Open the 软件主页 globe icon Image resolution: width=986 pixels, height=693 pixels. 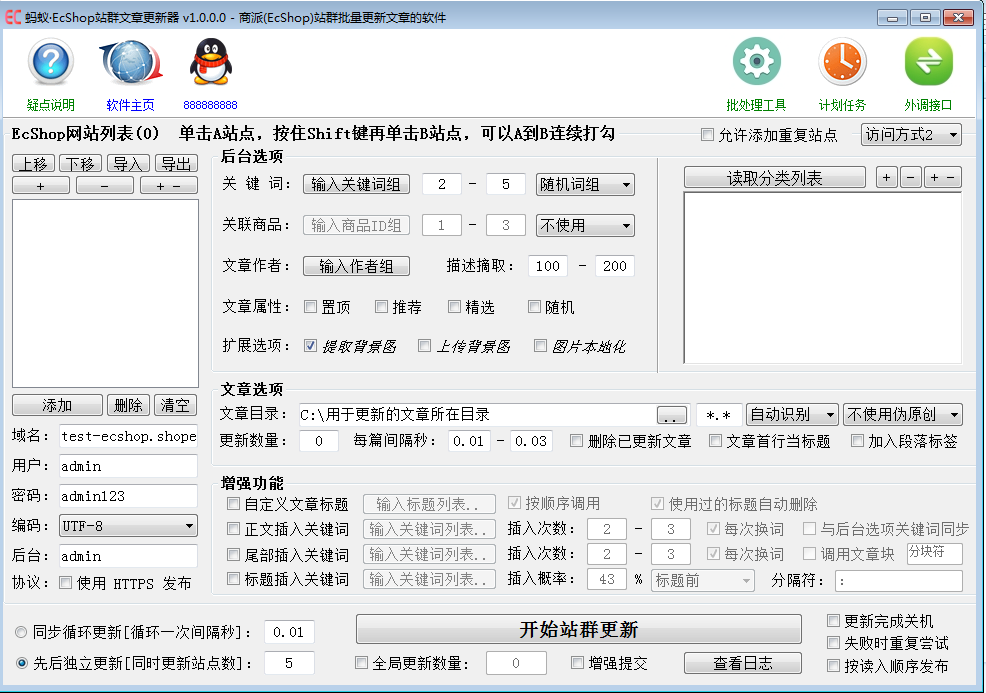pyautogui.click(x=131, y=62)
